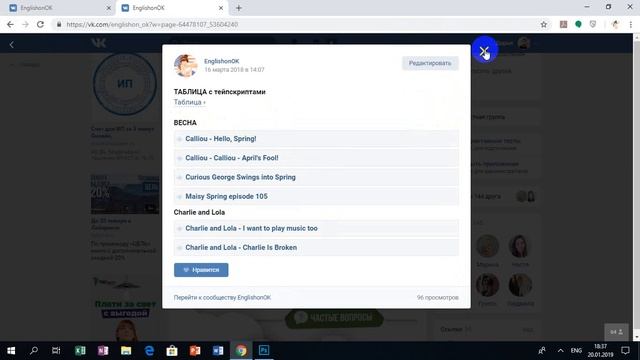
Task: Switch to Chrome on taskbar
Action: coord(241,351)
